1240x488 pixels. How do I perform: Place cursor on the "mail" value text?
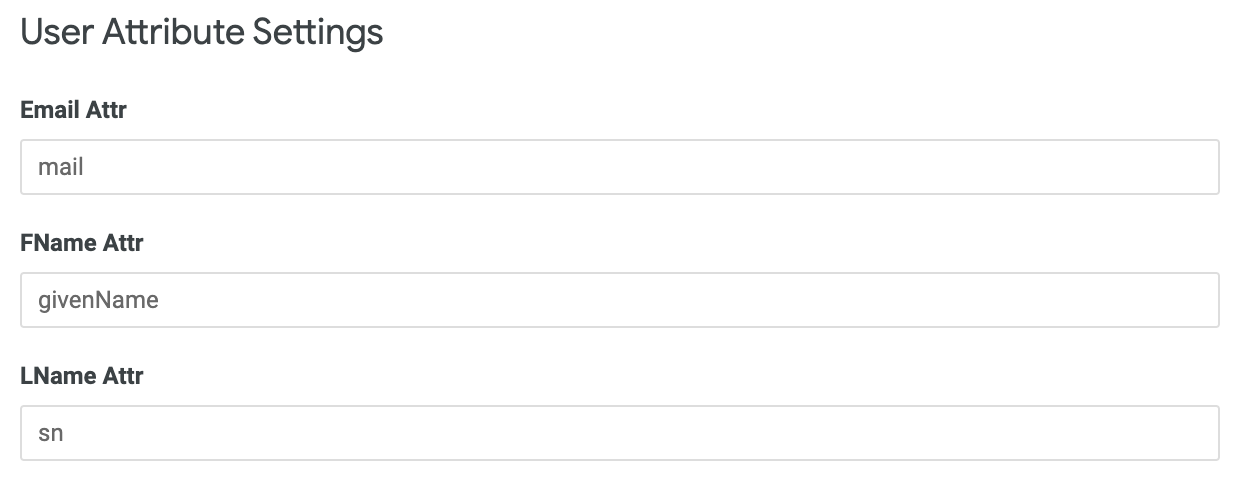point(60,167)
